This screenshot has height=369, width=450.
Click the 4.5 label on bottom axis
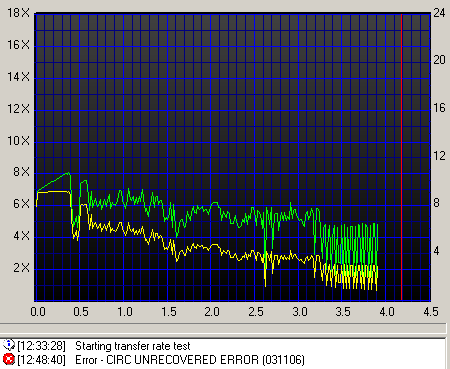click(x=431, y=312)
